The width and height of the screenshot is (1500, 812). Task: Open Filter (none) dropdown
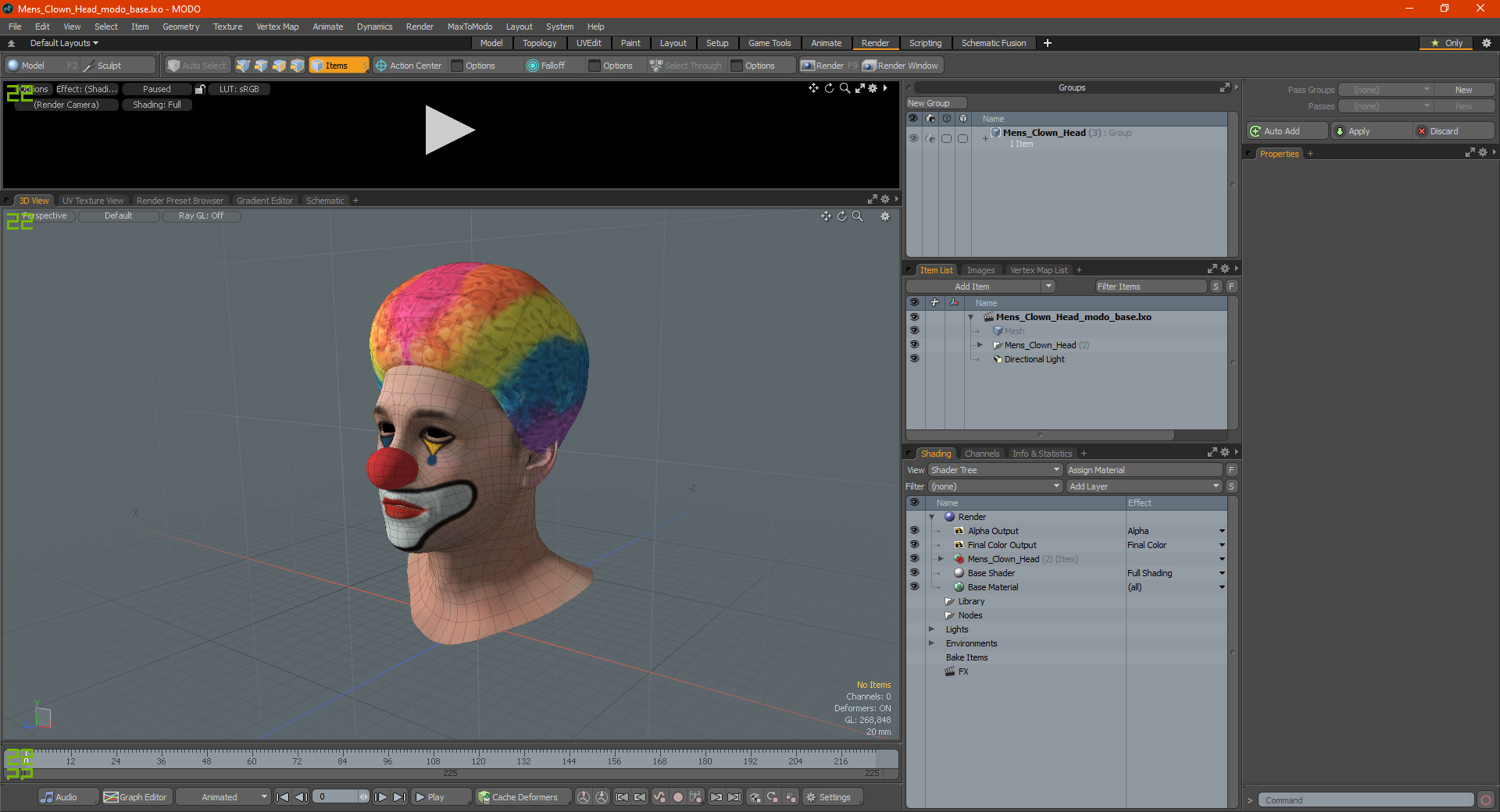pos(995,486)
